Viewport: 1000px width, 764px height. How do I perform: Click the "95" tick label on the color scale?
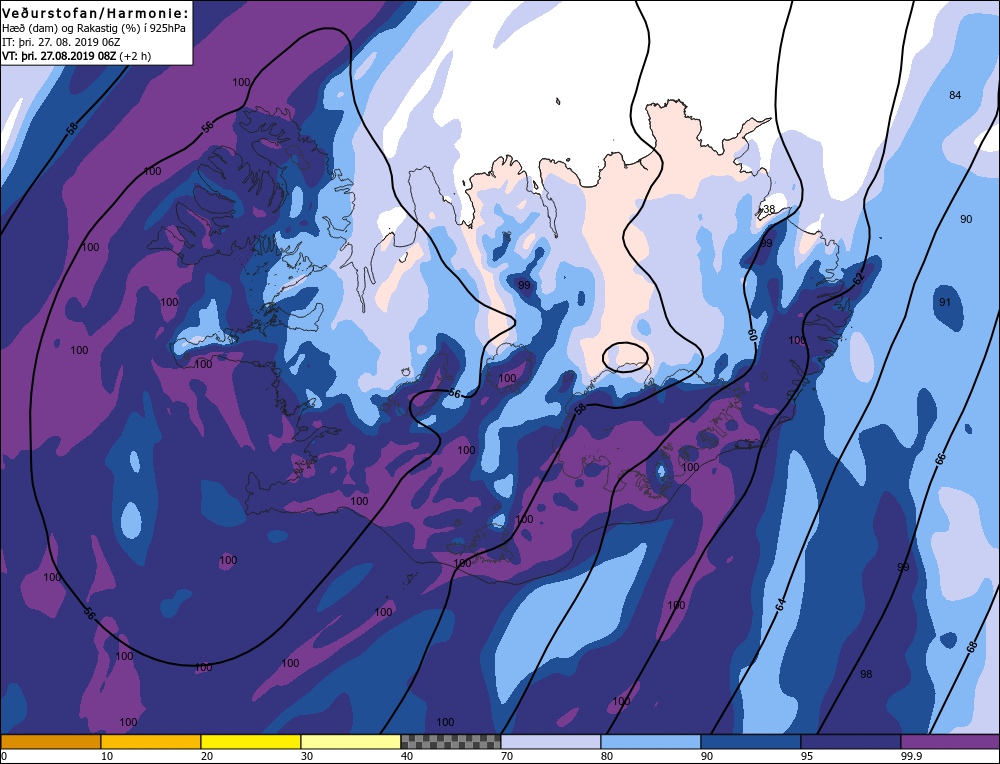coord(807,756)
